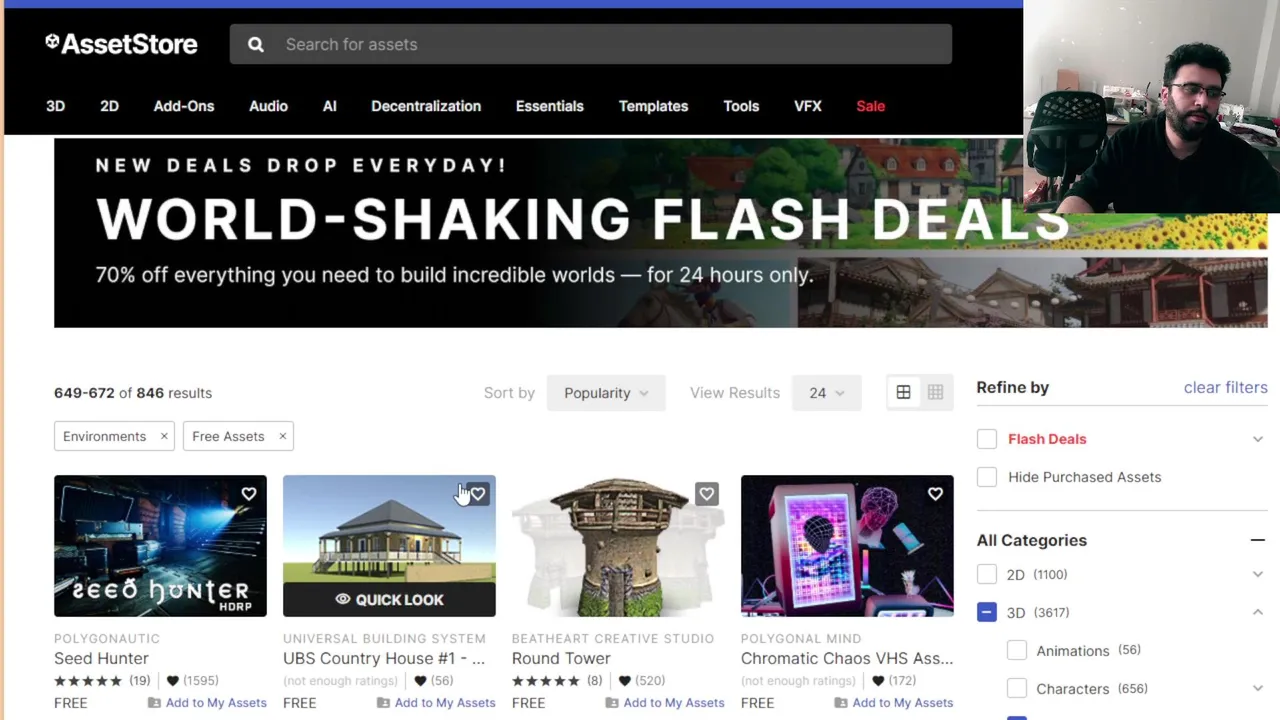This screenshot has width=1280, height=720.
Task: Open Chromatic Chaos VHS title link
Action: pyautogui.click(x=847, y=659)
